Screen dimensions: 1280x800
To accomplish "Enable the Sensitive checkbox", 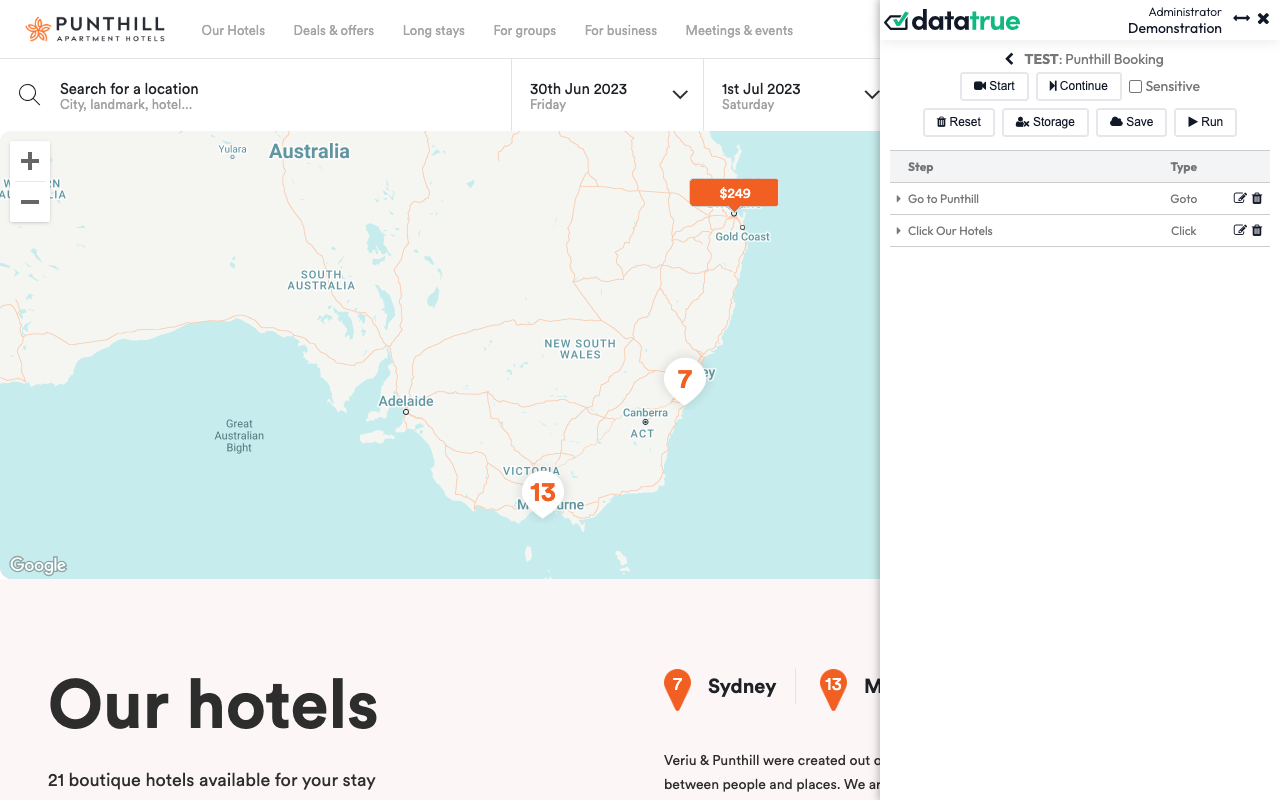I will point(1136,87).
